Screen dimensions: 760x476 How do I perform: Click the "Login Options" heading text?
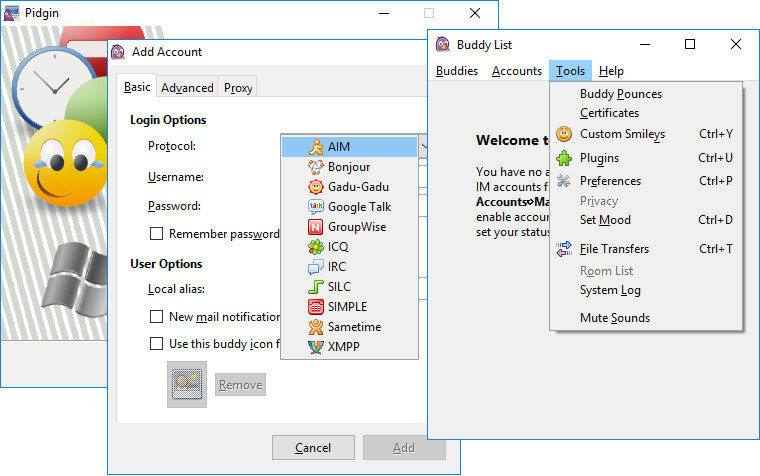coord(168,120)
